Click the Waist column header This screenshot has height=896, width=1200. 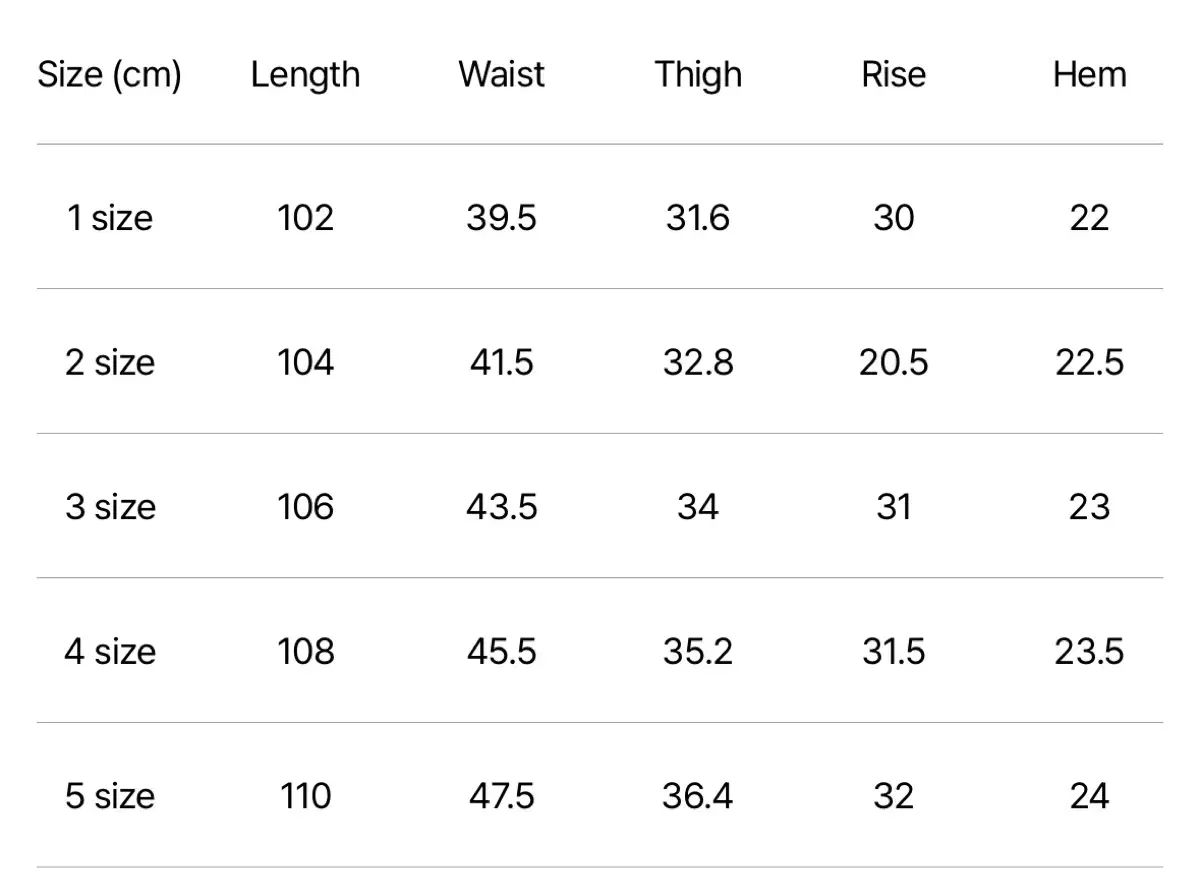click(x=502, y=75)
